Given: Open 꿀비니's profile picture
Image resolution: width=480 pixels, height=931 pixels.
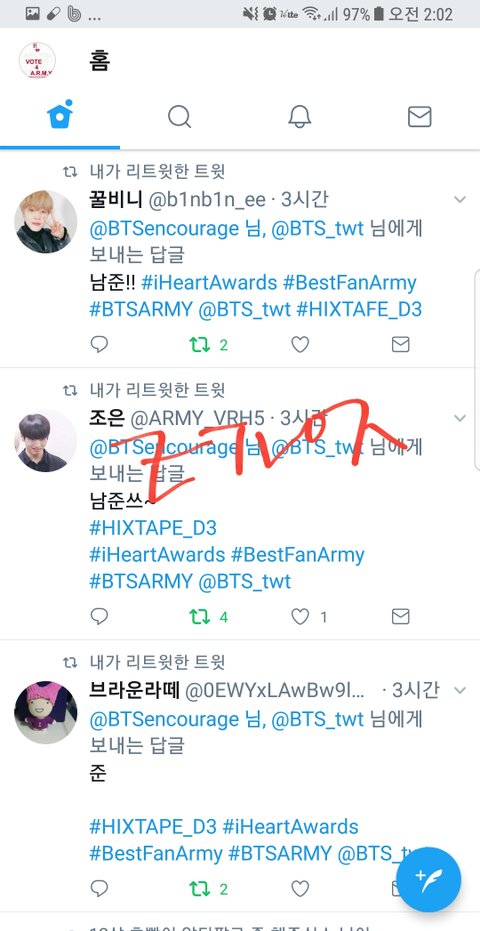Looking at the screenshot, I should tap(46, 221).
